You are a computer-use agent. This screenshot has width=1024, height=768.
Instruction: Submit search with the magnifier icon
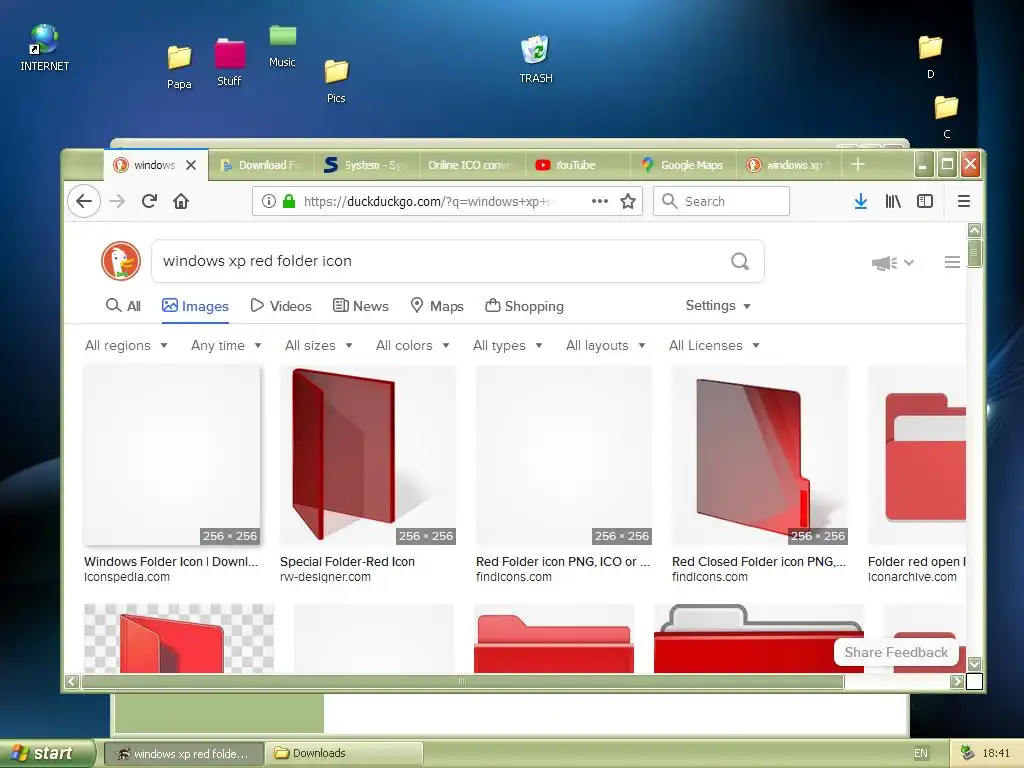740,261
